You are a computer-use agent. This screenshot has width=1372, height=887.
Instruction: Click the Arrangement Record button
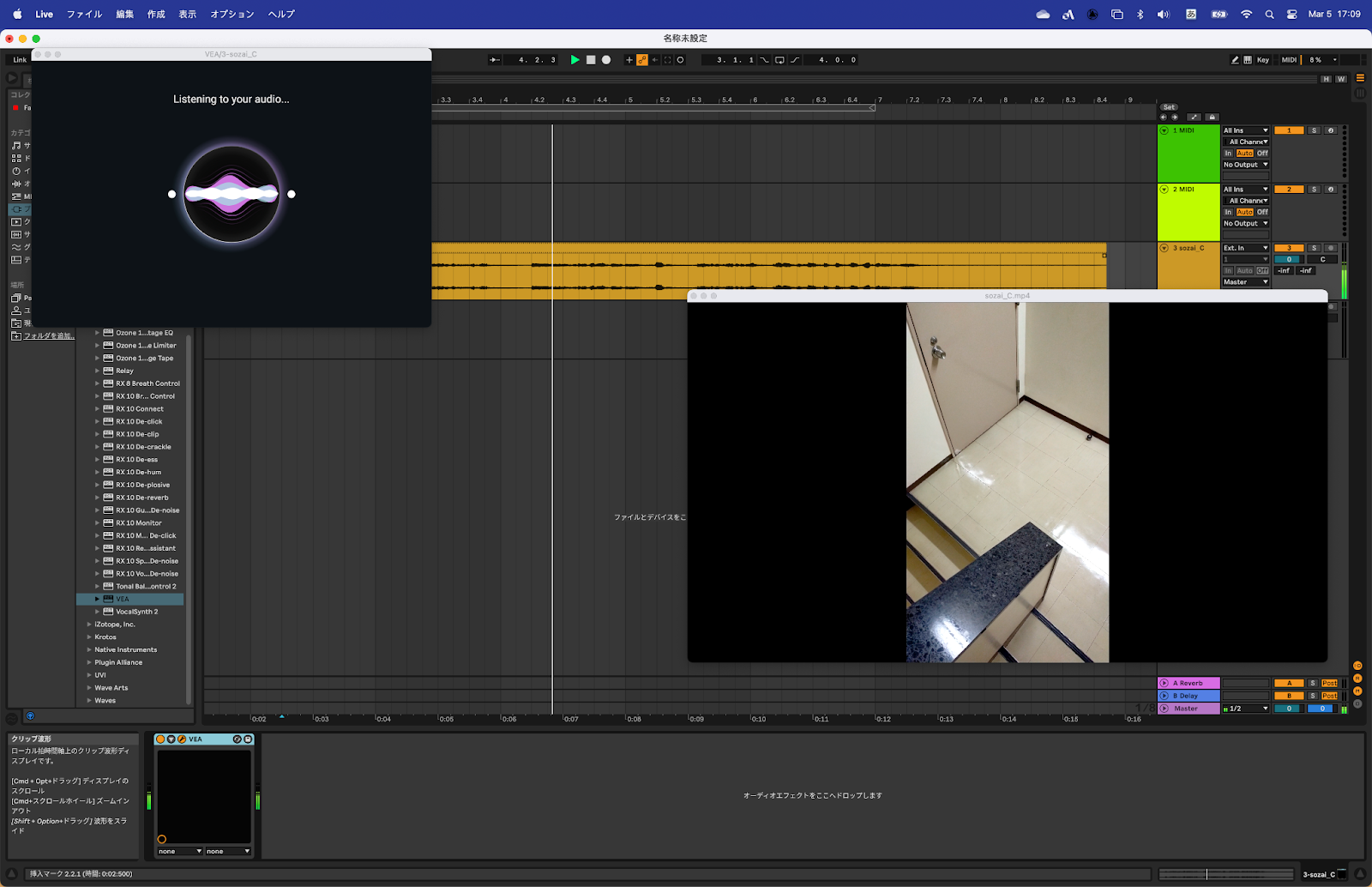coord(606,60)
